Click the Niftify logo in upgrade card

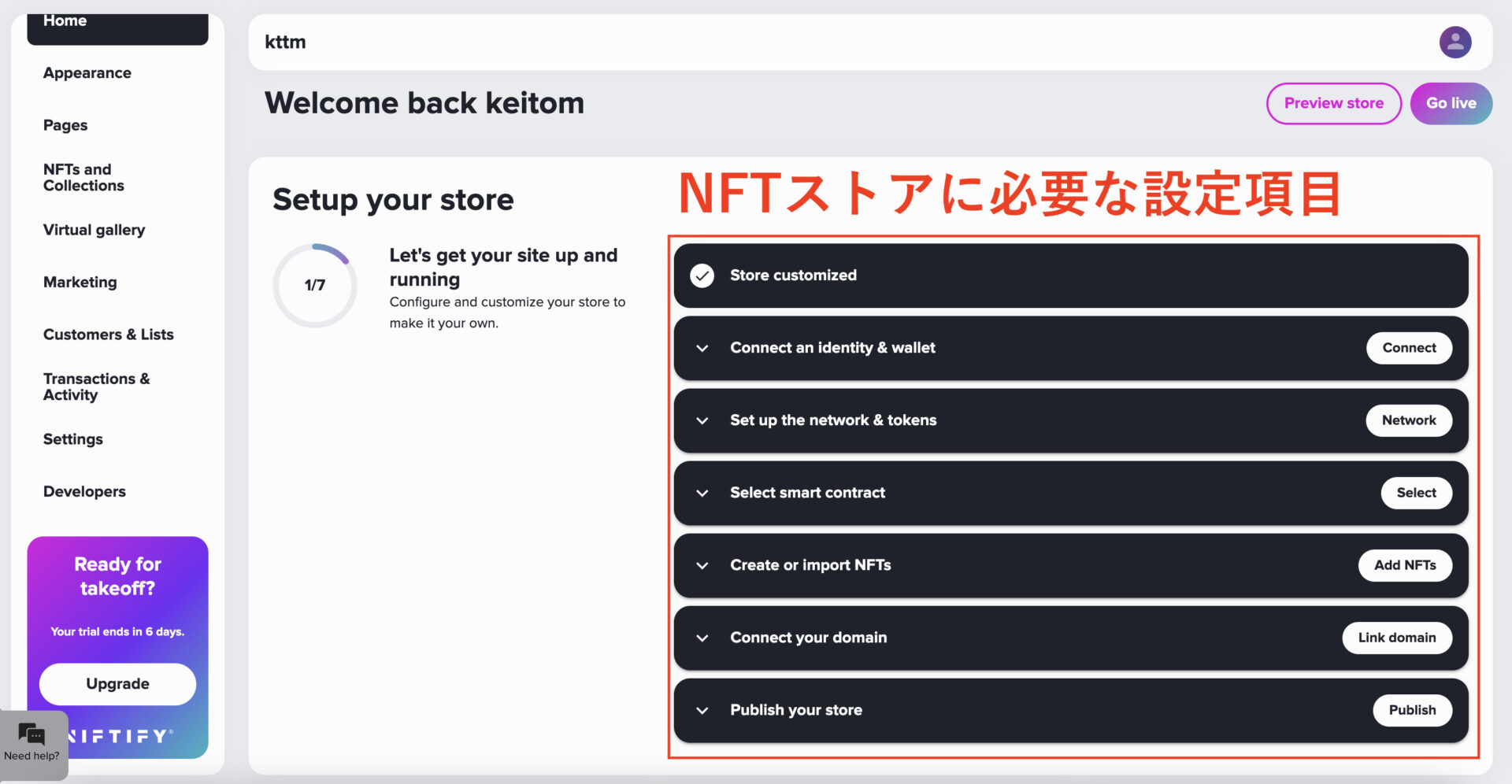(120, 737)
